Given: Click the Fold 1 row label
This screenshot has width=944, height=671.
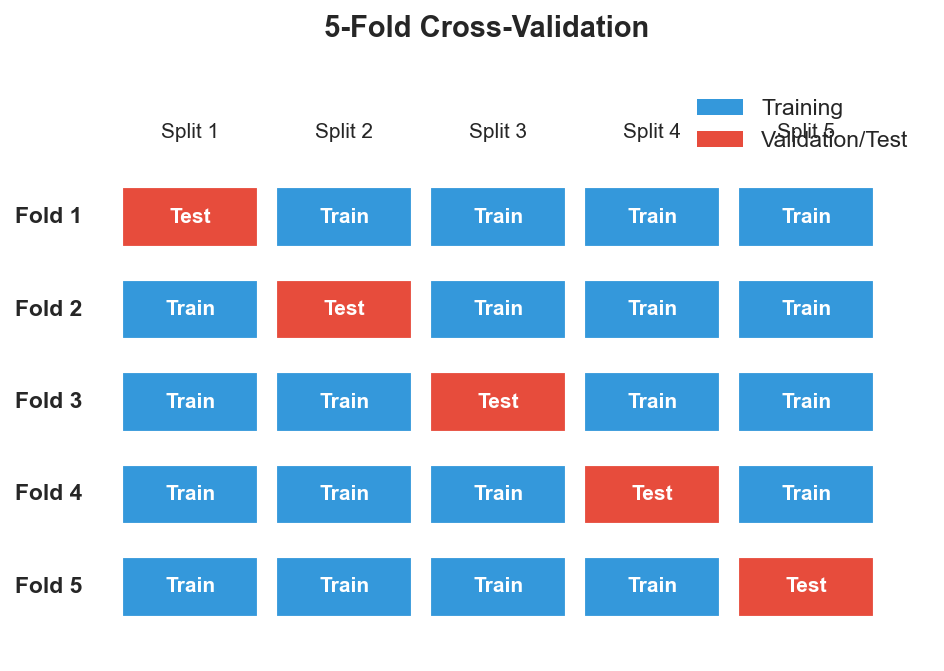Looking at the screenshot, I should click(48, 216).
